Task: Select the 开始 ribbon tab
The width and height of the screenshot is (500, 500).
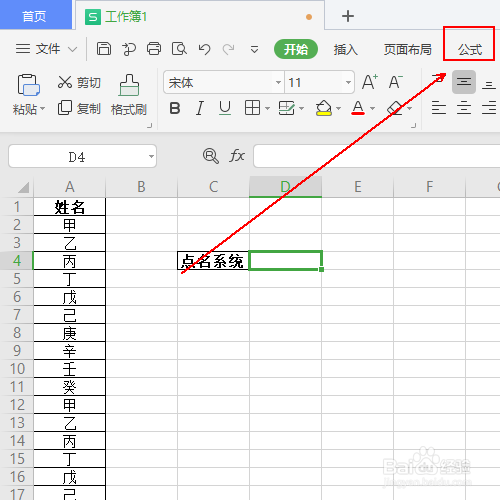Action: (x=296, y=49)
